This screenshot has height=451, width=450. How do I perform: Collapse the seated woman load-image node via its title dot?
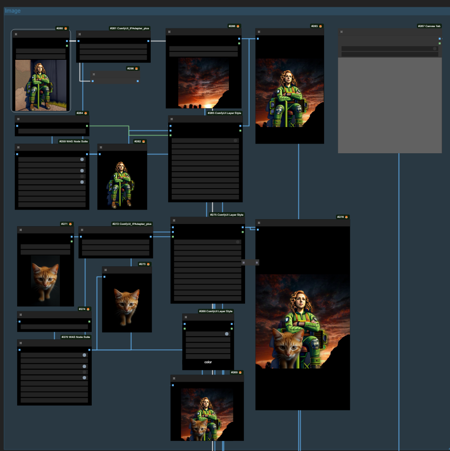16,34
